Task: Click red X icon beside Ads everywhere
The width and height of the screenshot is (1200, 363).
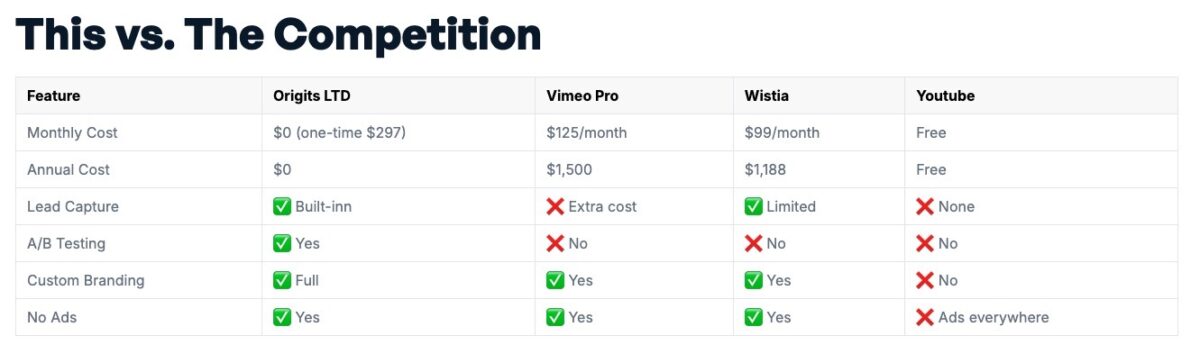Action: [925, 317]
